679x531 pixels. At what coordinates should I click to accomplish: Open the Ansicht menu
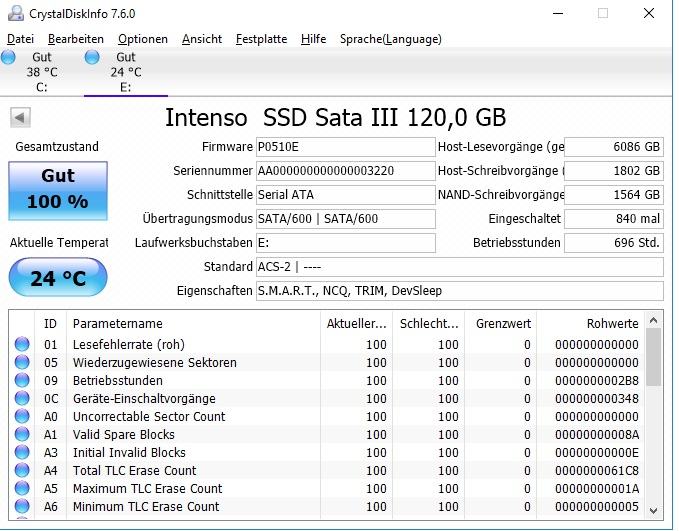pos(202,39)
